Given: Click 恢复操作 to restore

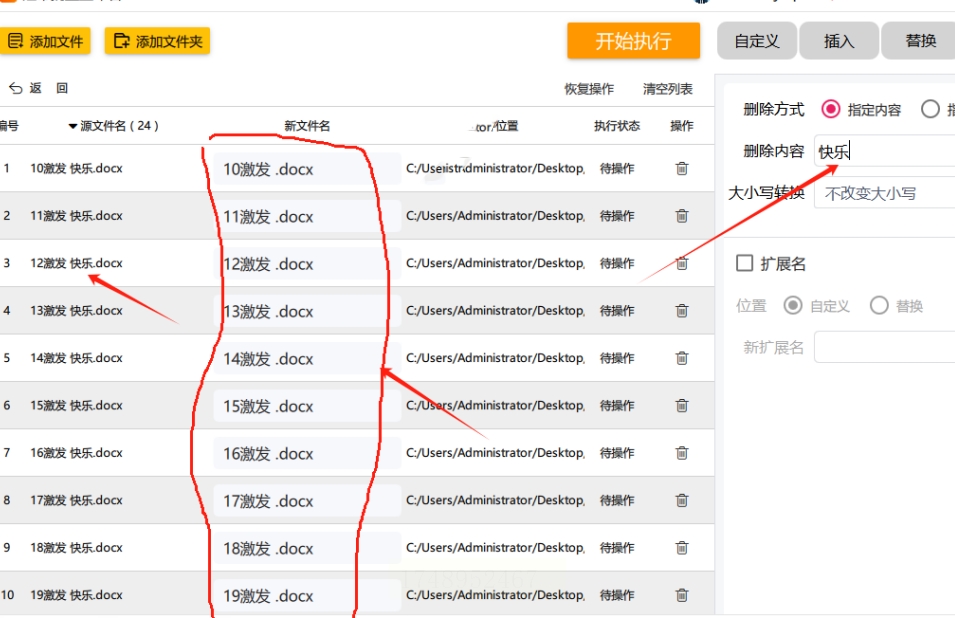Looking at the screenshot, I should coord(589,89).
